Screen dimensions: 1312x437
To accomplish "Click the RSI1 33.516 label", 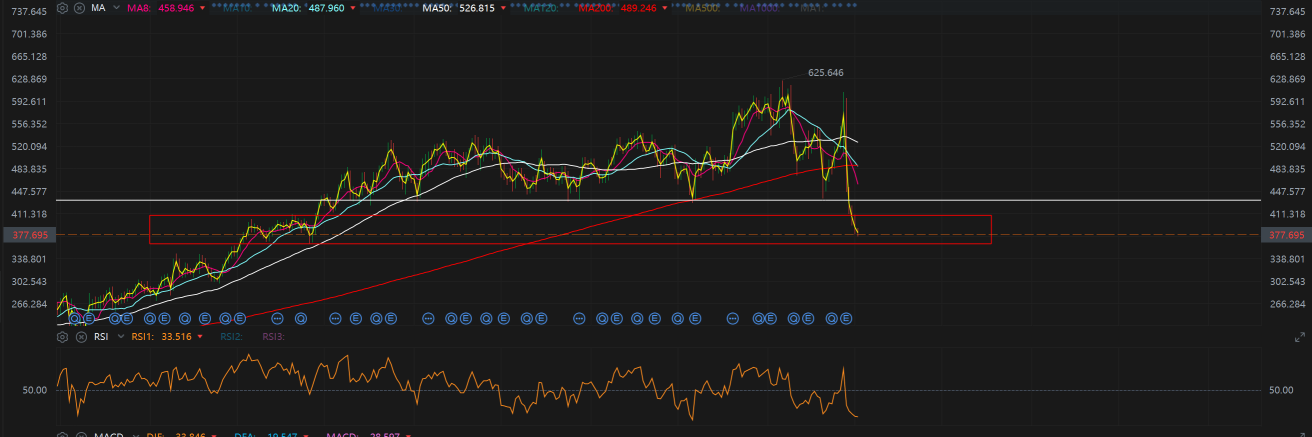I will 161,337.
